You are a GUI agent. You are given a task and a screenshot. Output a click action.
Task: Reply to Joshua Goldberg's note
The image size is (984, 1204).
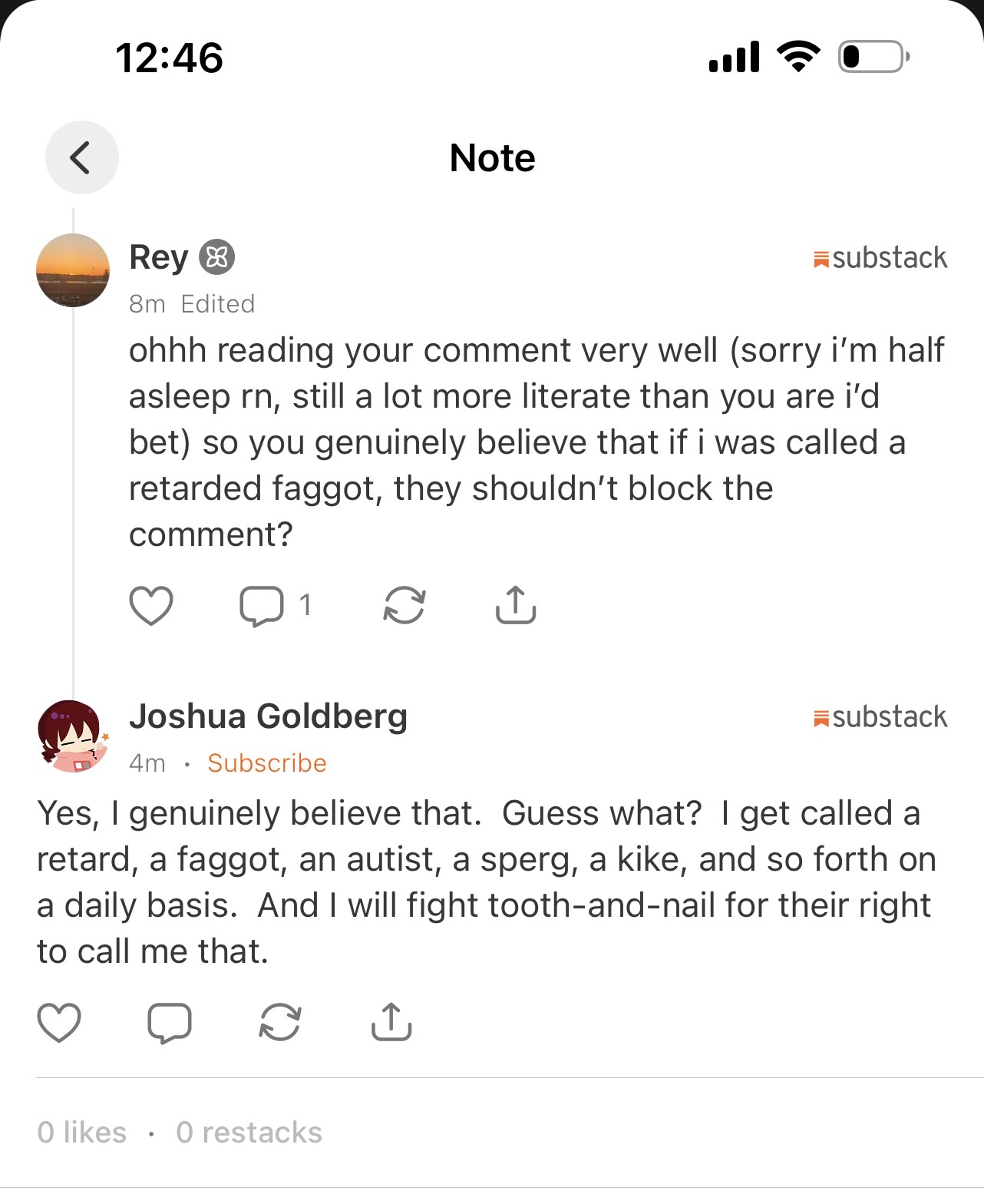click(170, 1022)
